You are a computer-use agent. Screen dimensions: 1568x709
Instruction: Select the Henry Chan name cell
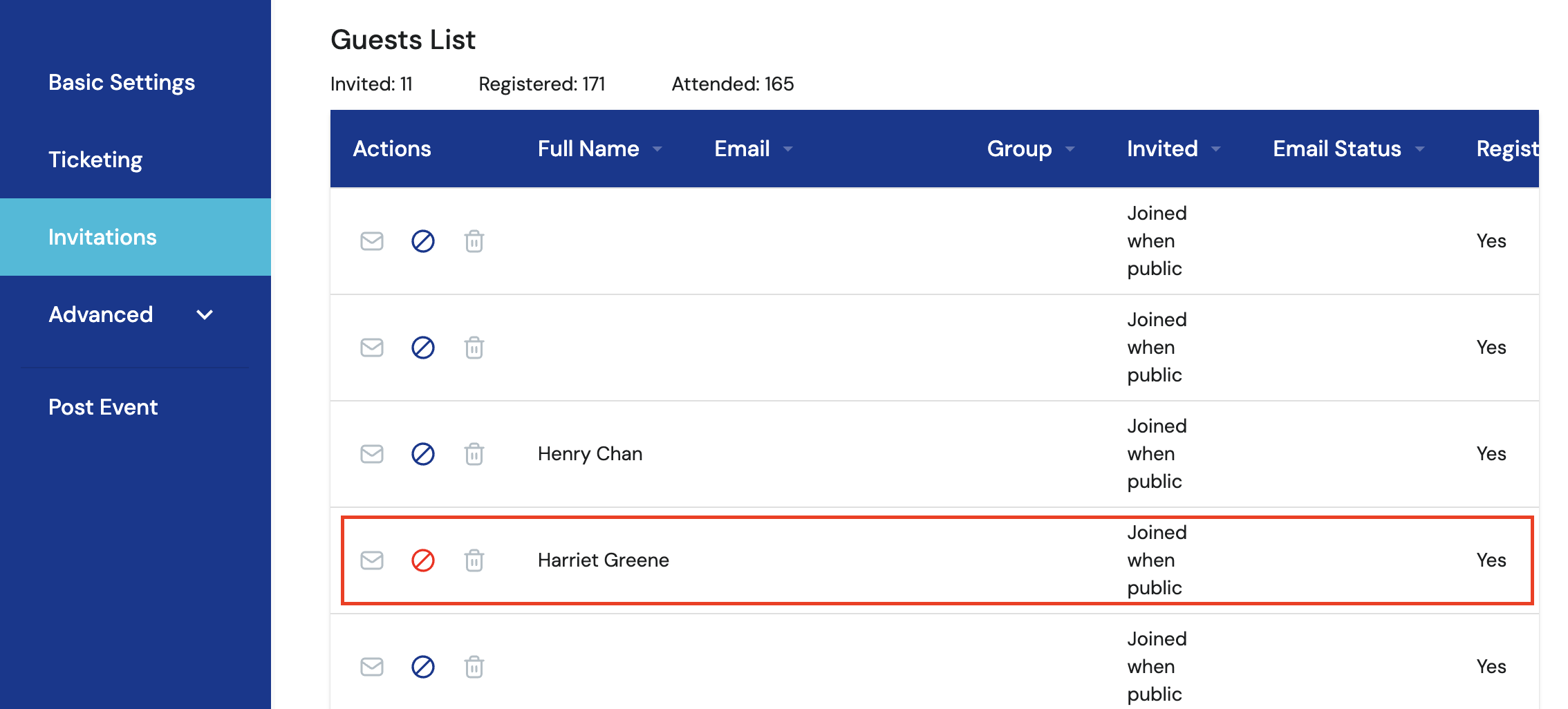pyautogui.click(x=590, y=454)
